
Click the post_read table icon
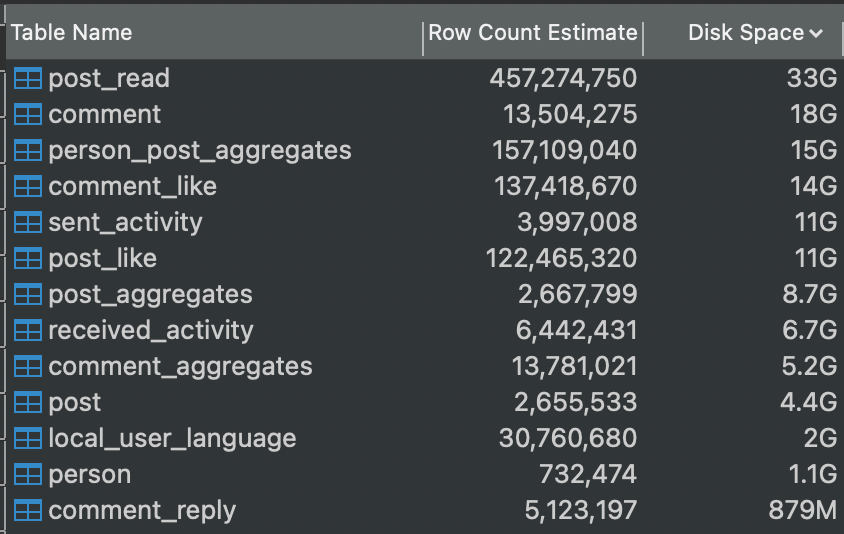[x=27, y=79]
